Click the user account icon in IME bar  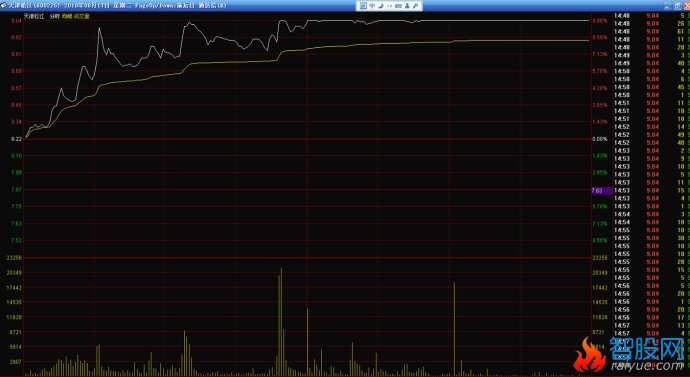pos(407,6)
